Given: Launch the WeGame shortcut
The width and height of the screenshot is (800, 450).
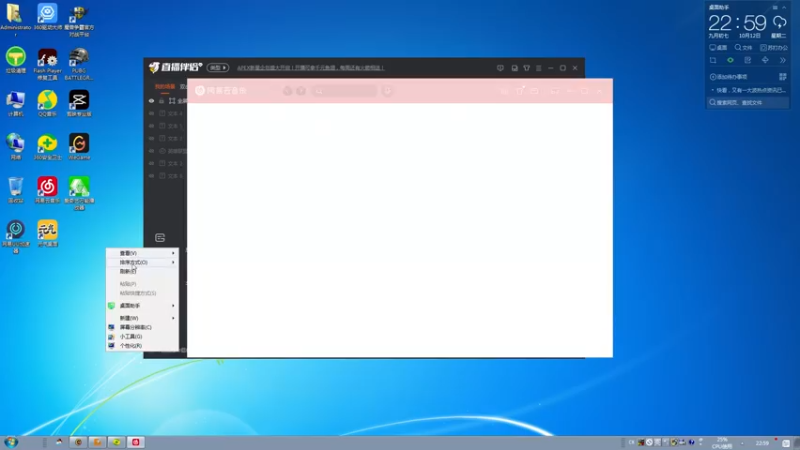Looking at the screenshot, I should point(79,146).
